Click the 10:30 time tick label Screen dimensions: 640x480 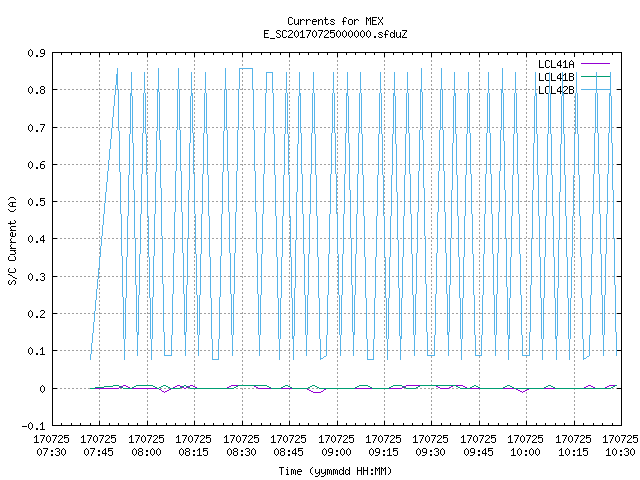point(620,453)
